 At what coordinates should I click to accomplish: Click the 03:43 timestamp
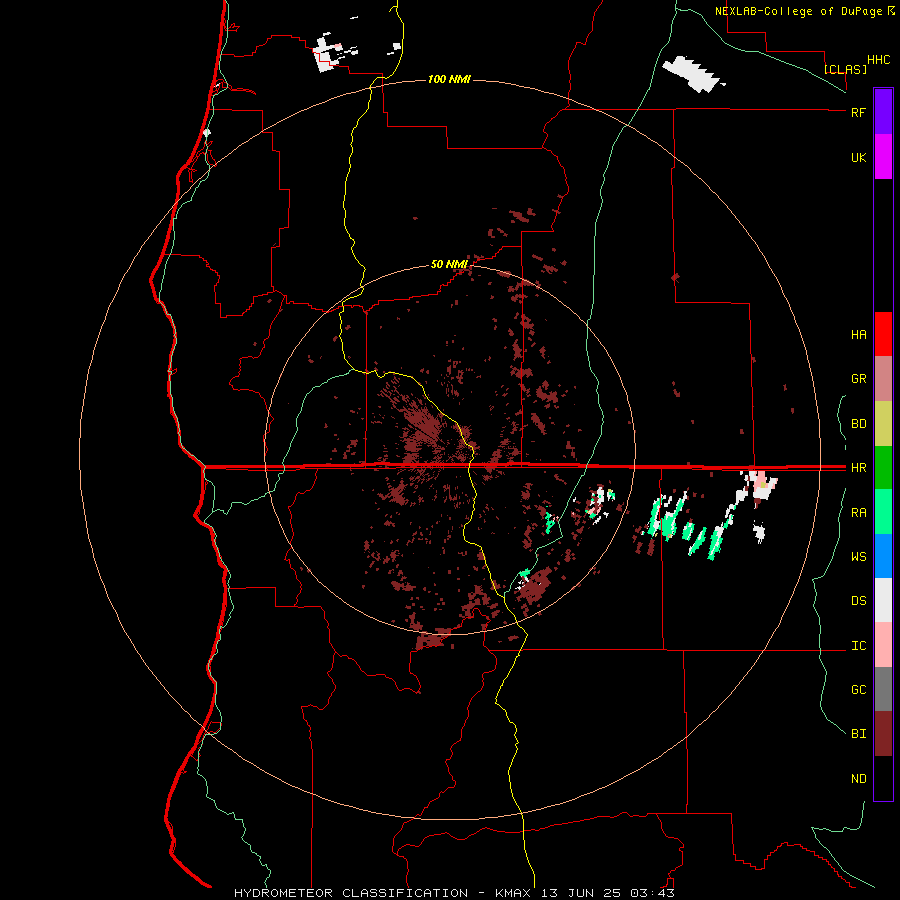coord(651,893)
